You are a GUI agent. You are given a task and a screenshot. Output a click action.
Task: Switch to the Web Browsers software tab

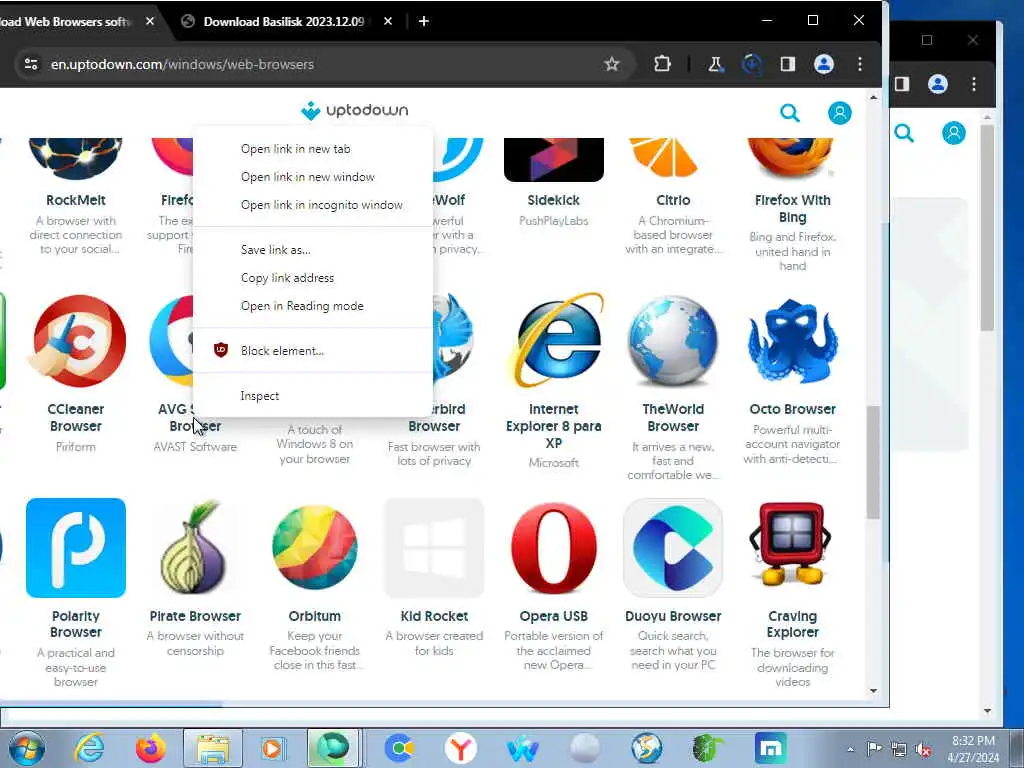click(x=65, y=22)
